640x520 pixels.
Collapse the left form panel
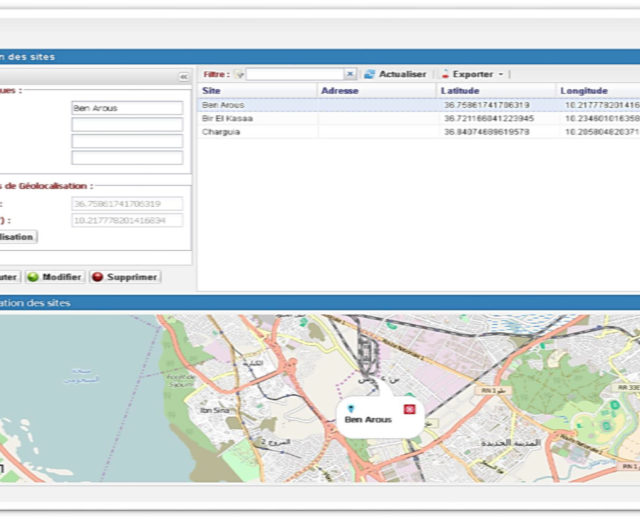tap(183, 76)
